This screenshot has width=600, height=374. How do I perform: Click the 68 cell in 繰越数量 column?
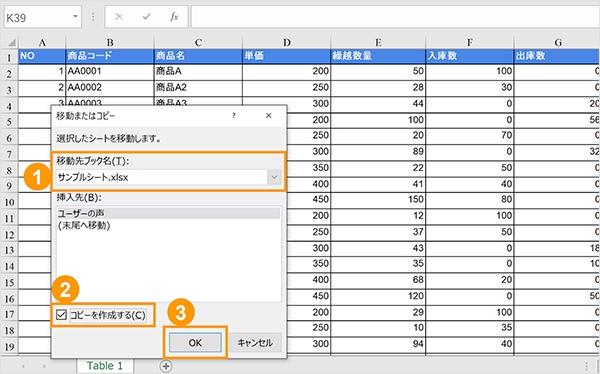tap(378, 280)
